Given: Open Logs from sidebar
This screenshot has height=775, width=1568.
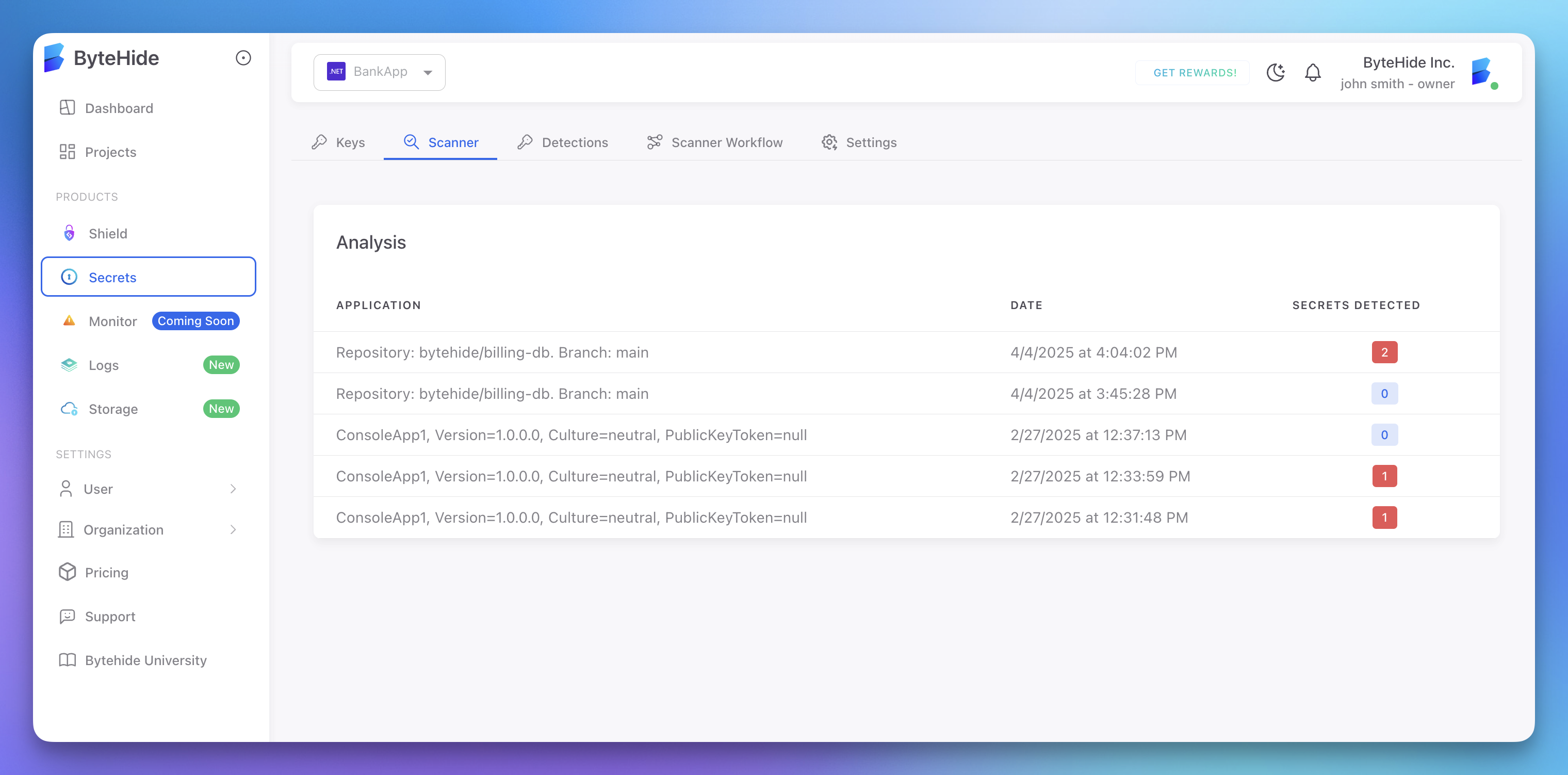Looking at the screenshot, I should [x=104, y=365].
